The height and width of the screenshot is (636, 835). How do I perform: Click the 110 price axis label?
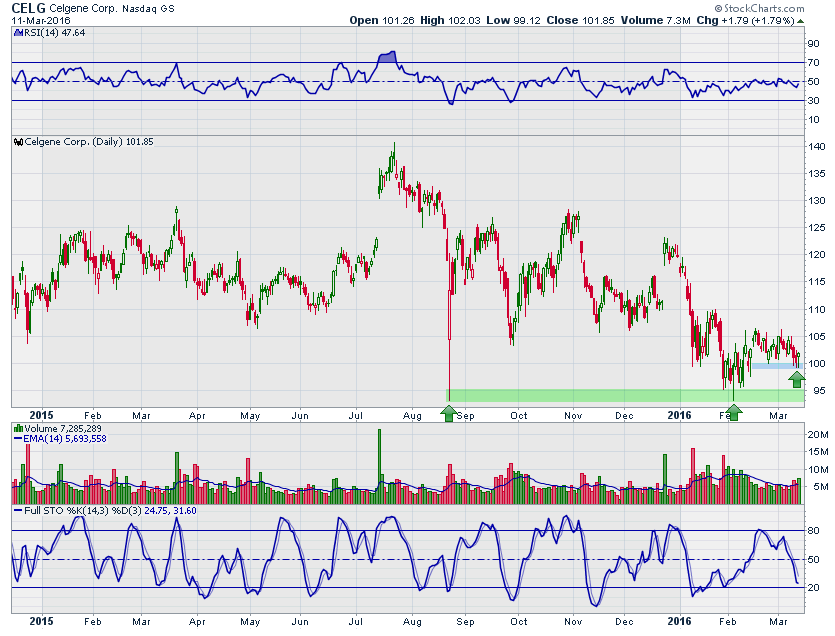pyautogui.click(x=816, y=309)
